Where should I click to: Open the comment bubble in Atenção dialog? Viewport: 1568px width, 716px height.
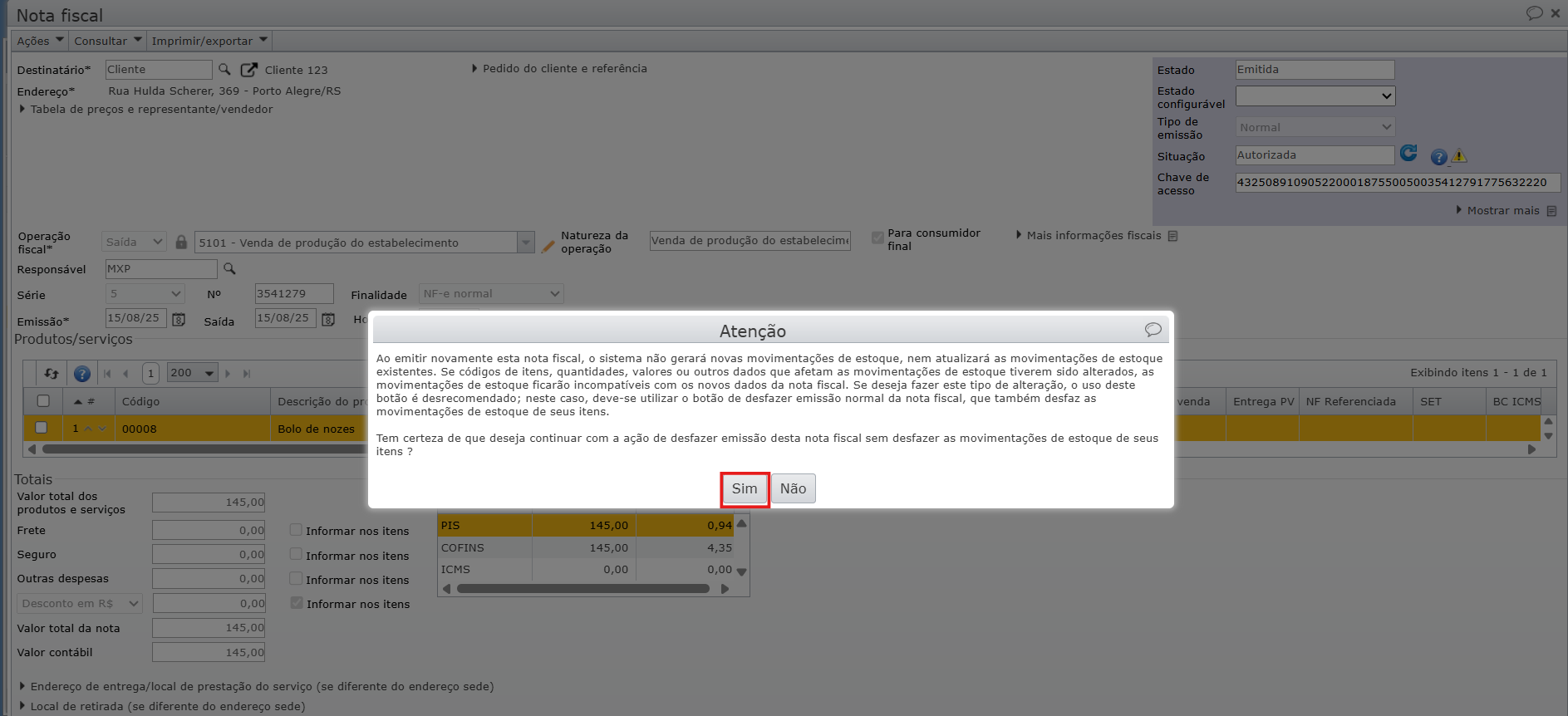tap(1153, 330)
